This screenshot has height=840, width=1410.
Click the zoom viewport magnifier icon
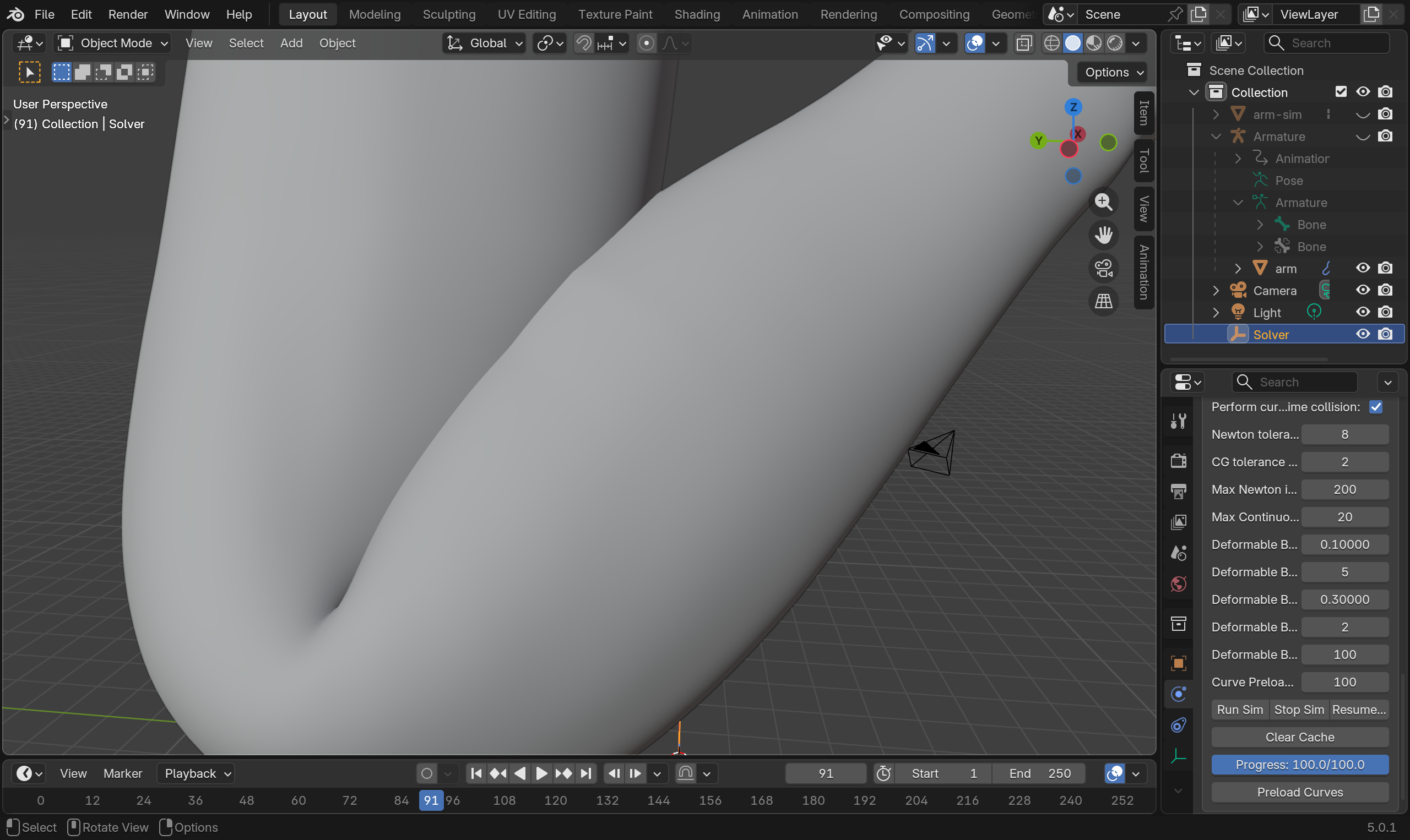click(1103, 201)
